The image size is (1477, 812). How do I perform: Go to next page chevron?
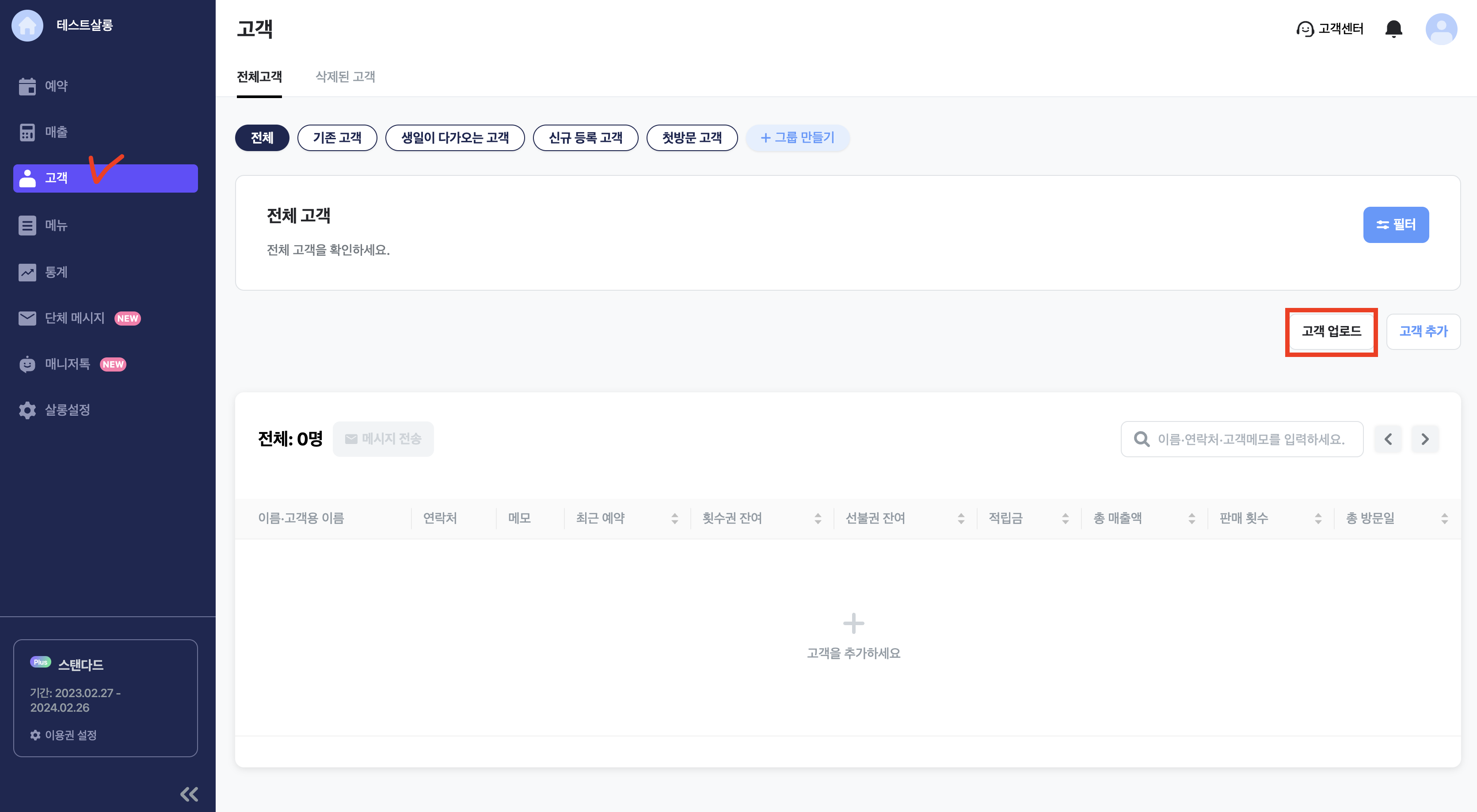[x=1425, y=439]
